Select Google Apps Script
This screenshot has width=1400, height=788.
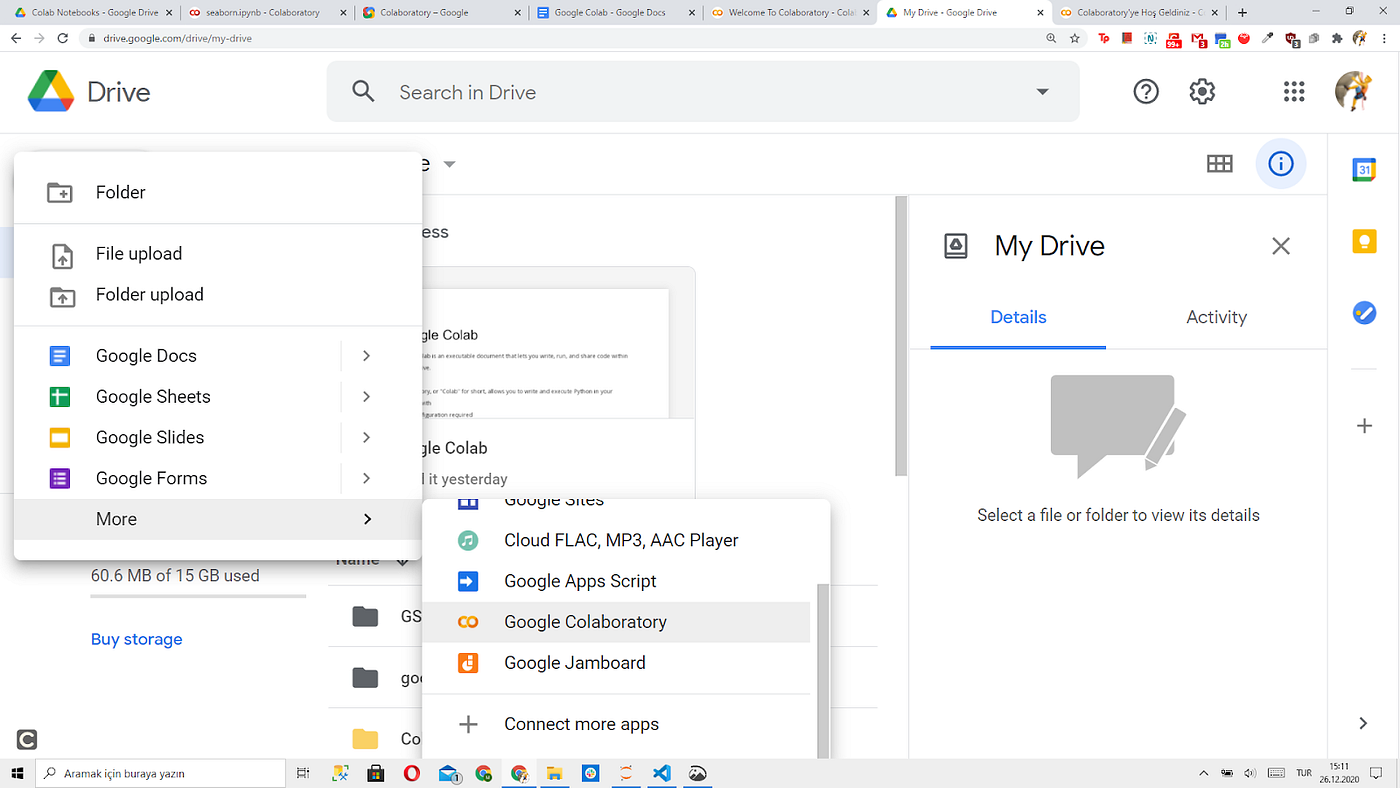click(x=616, y=581)
